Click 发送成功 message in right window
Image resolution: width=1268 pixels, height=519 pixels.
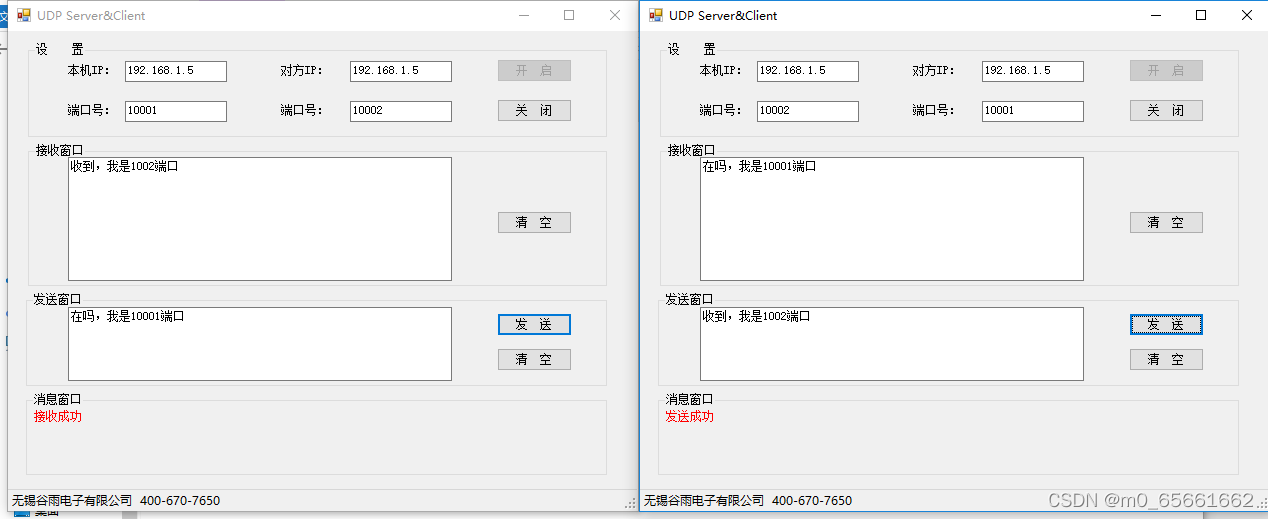pos(690,416)
